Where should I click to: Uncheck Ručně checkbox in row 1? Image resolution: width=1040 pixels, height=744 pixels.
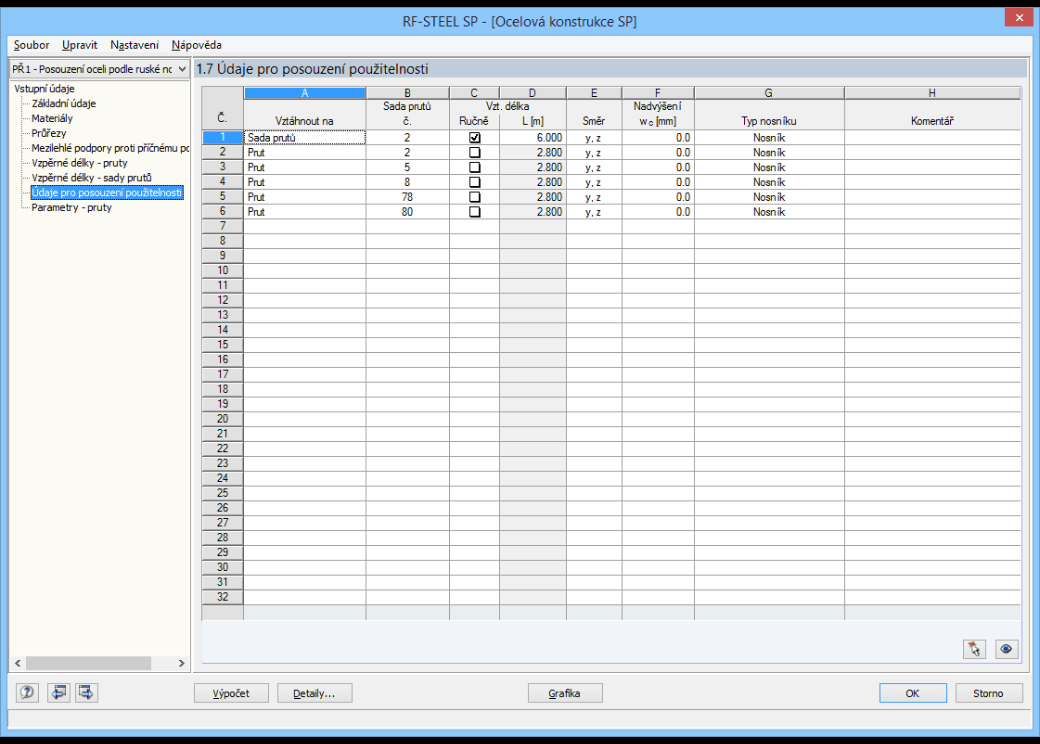pyautogui.click(x=474, y=138)
